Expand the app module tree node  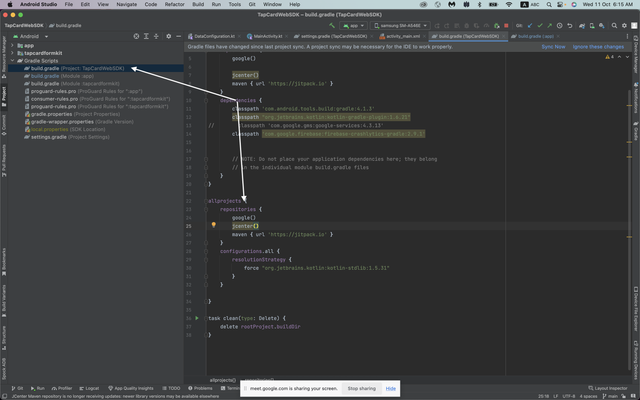click(x=12, y=45)
